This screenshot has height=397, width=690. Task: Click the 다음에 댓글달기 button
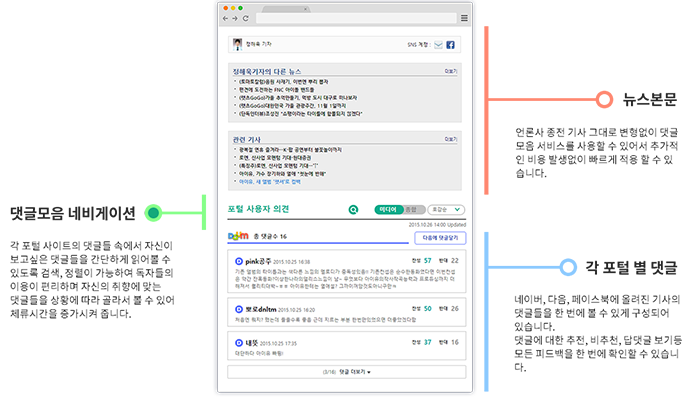tap(440, 238)
